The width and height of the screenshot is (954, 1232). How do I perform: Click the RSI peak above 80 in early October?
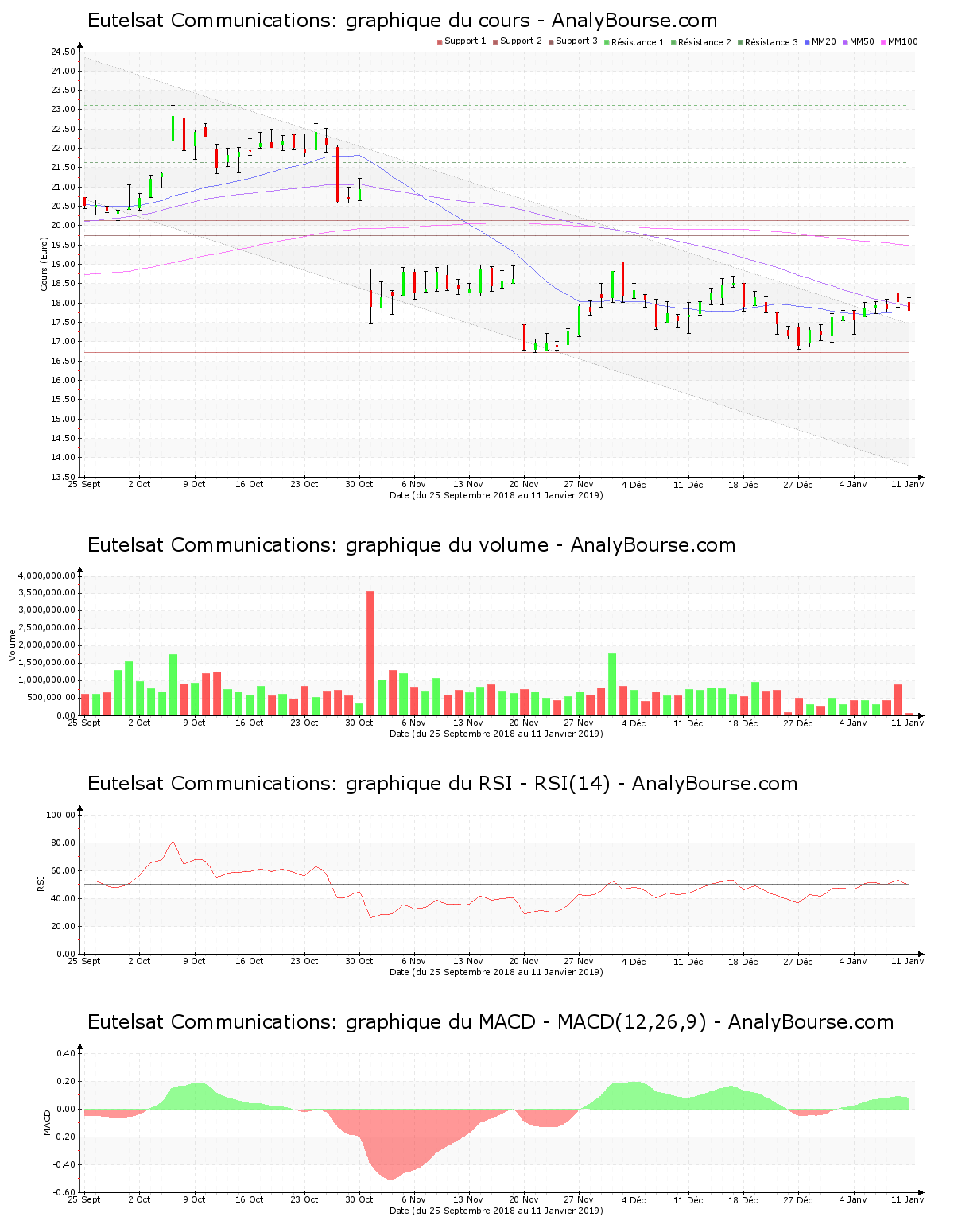[173, 842]
